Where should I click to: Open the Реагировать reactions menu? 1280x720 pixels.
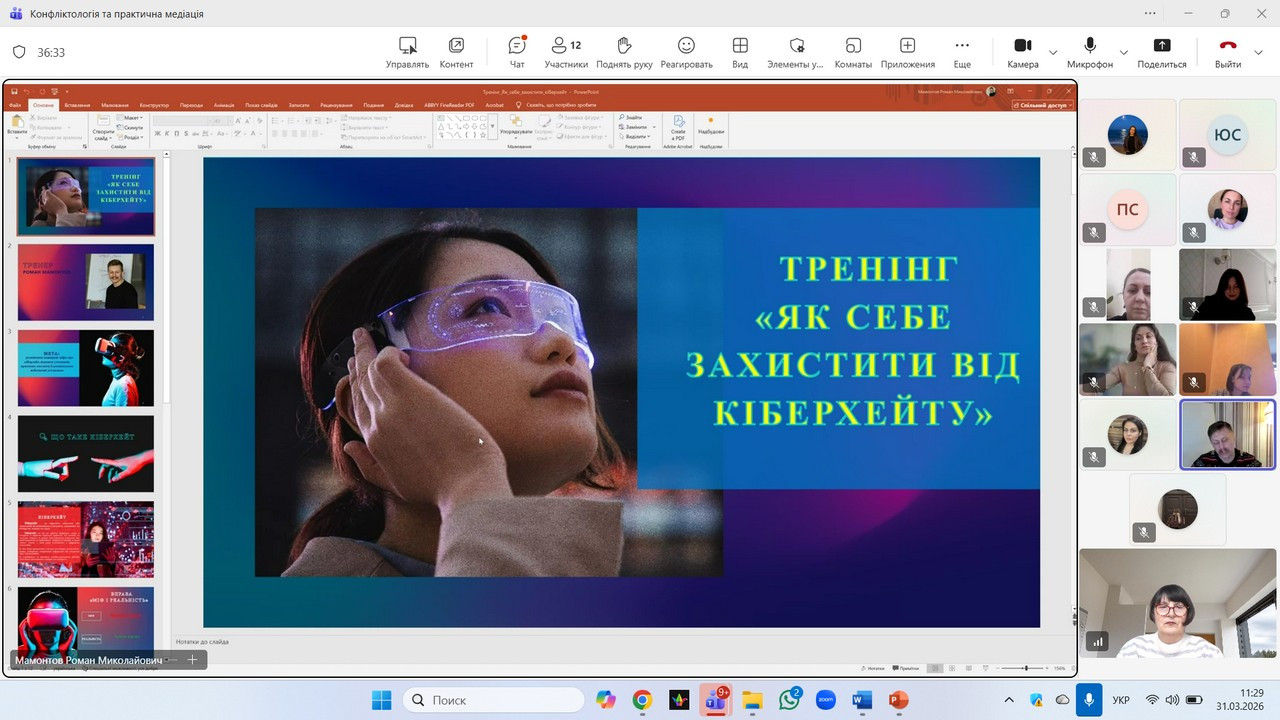pyautogui.click(x=686, y=52)
